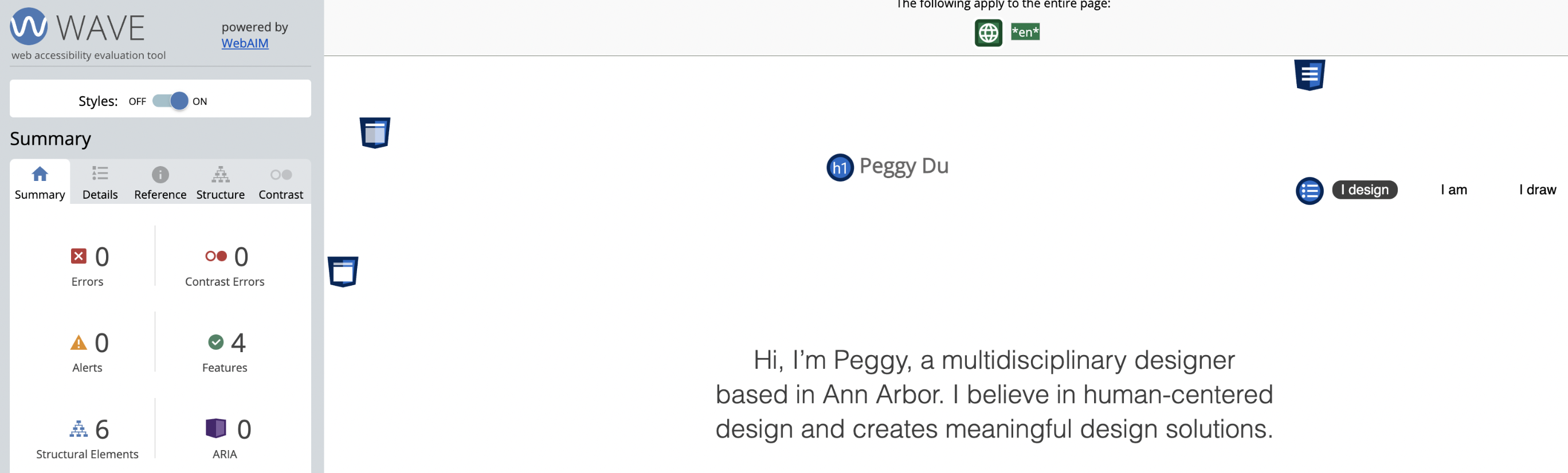The height and width of the screenshot is (473, 1568).
Task: Click the red Errors icon
Action: [79, 256]
